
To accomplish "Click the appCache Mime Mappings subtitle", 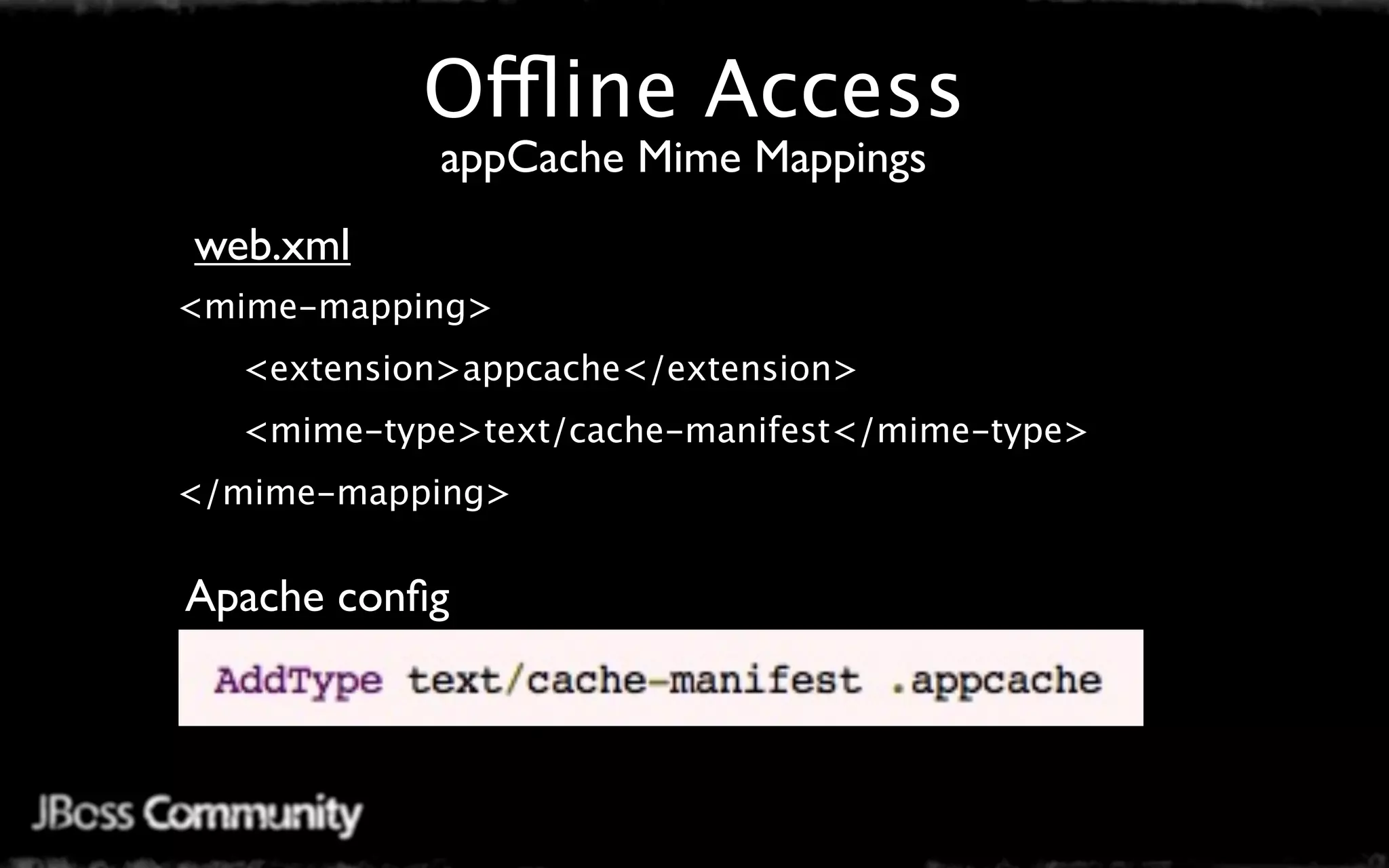I will [682, 158].
